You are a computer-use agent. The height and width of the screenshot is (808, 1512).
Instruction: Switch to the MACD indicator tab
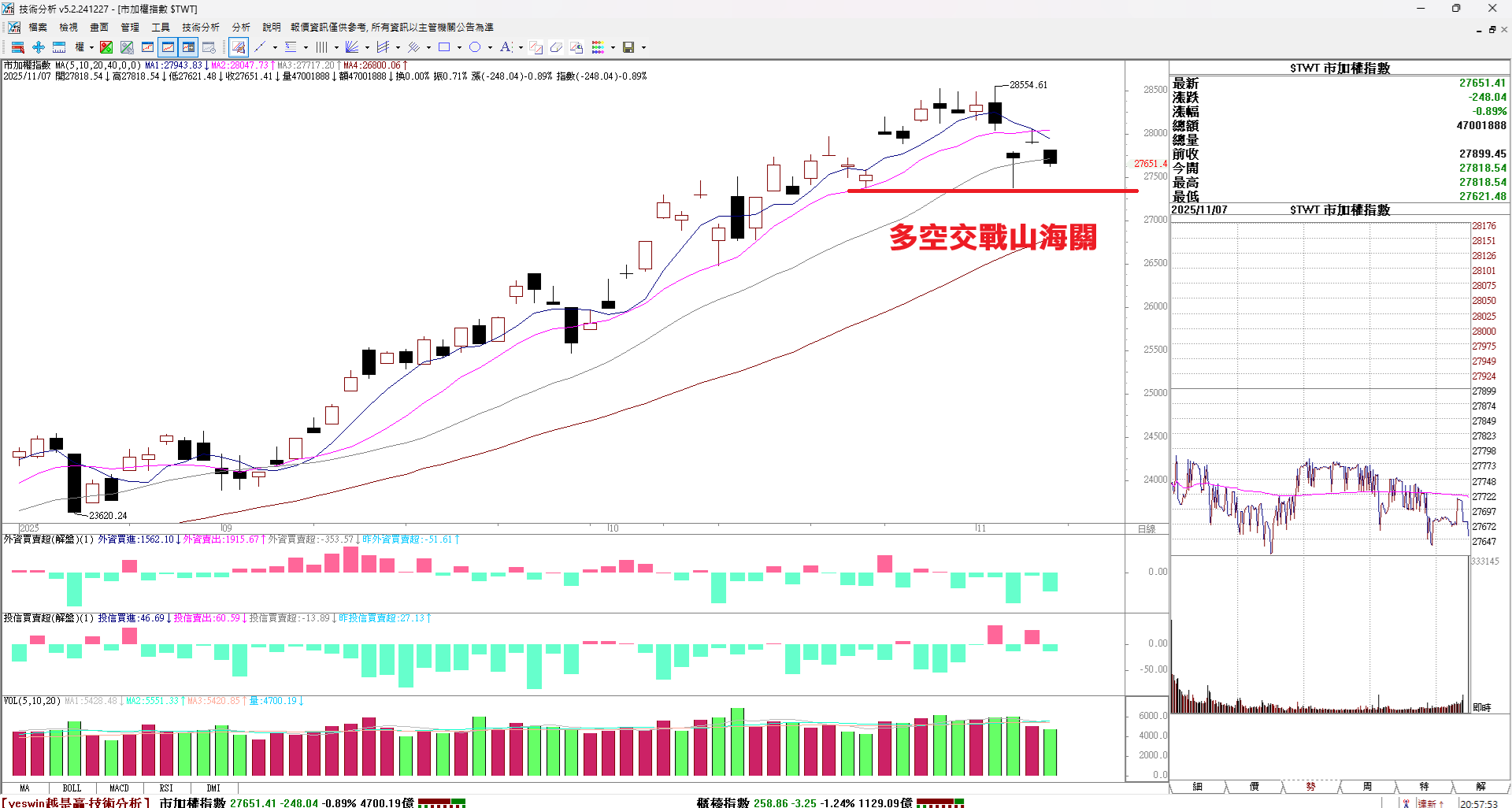click(119, 788)
